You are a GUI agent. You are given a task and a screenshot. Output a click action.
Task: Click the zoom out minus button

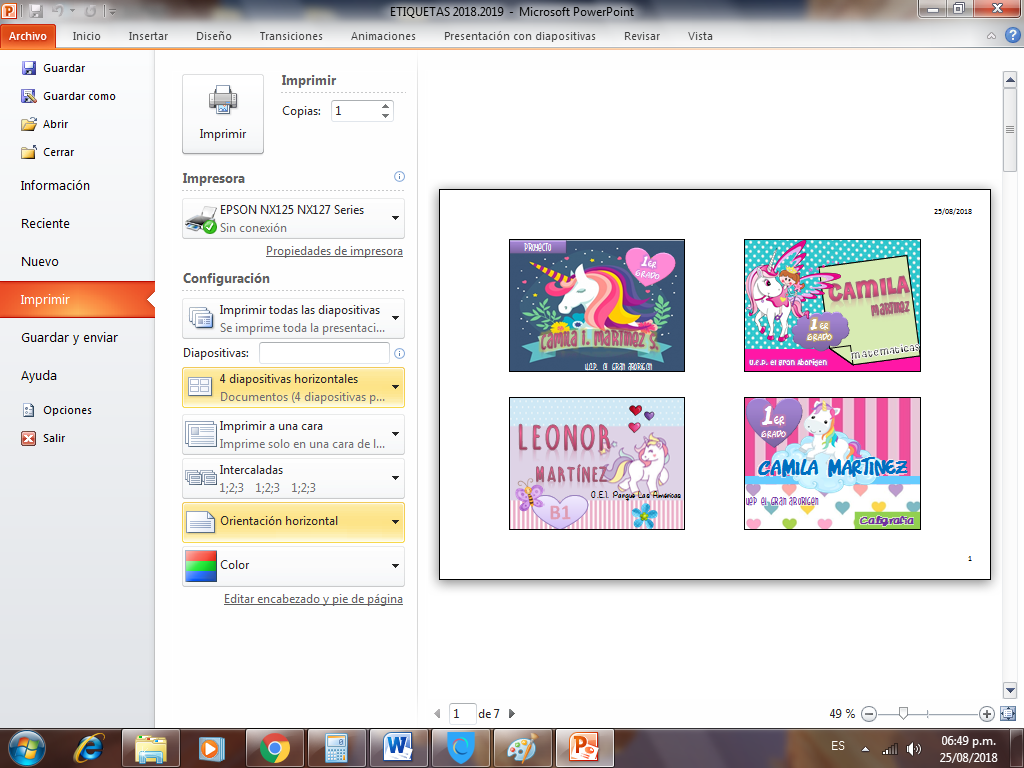(x=869, y=714)
